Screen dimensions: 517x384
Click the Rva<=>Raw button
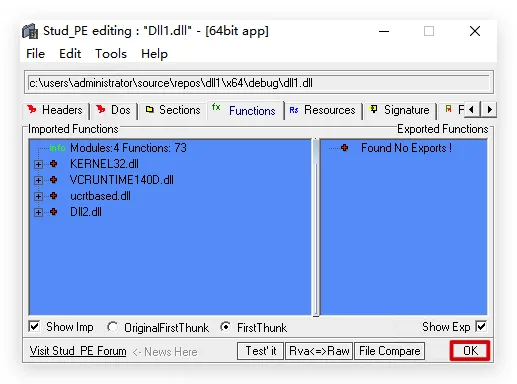pos(319,351)
